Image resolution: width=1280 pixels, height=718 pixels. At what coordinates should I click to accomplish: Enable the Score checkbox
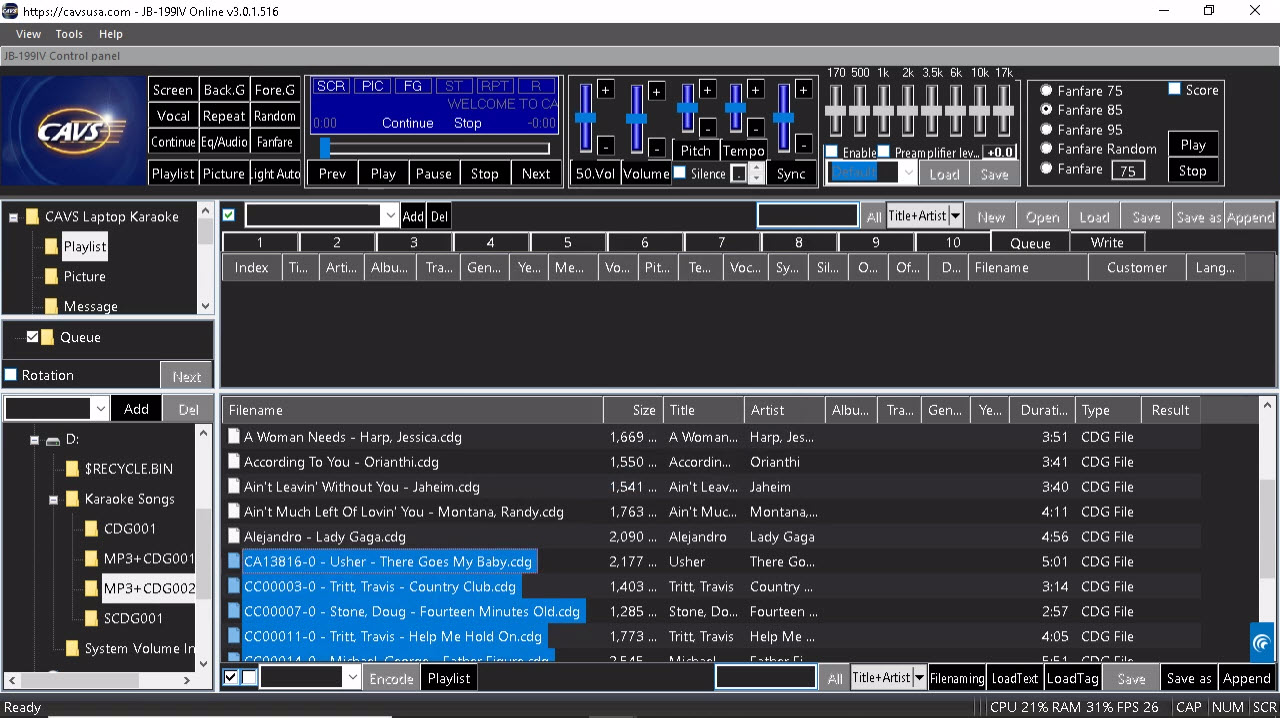pyautogui.click(x=1175, y=89)
